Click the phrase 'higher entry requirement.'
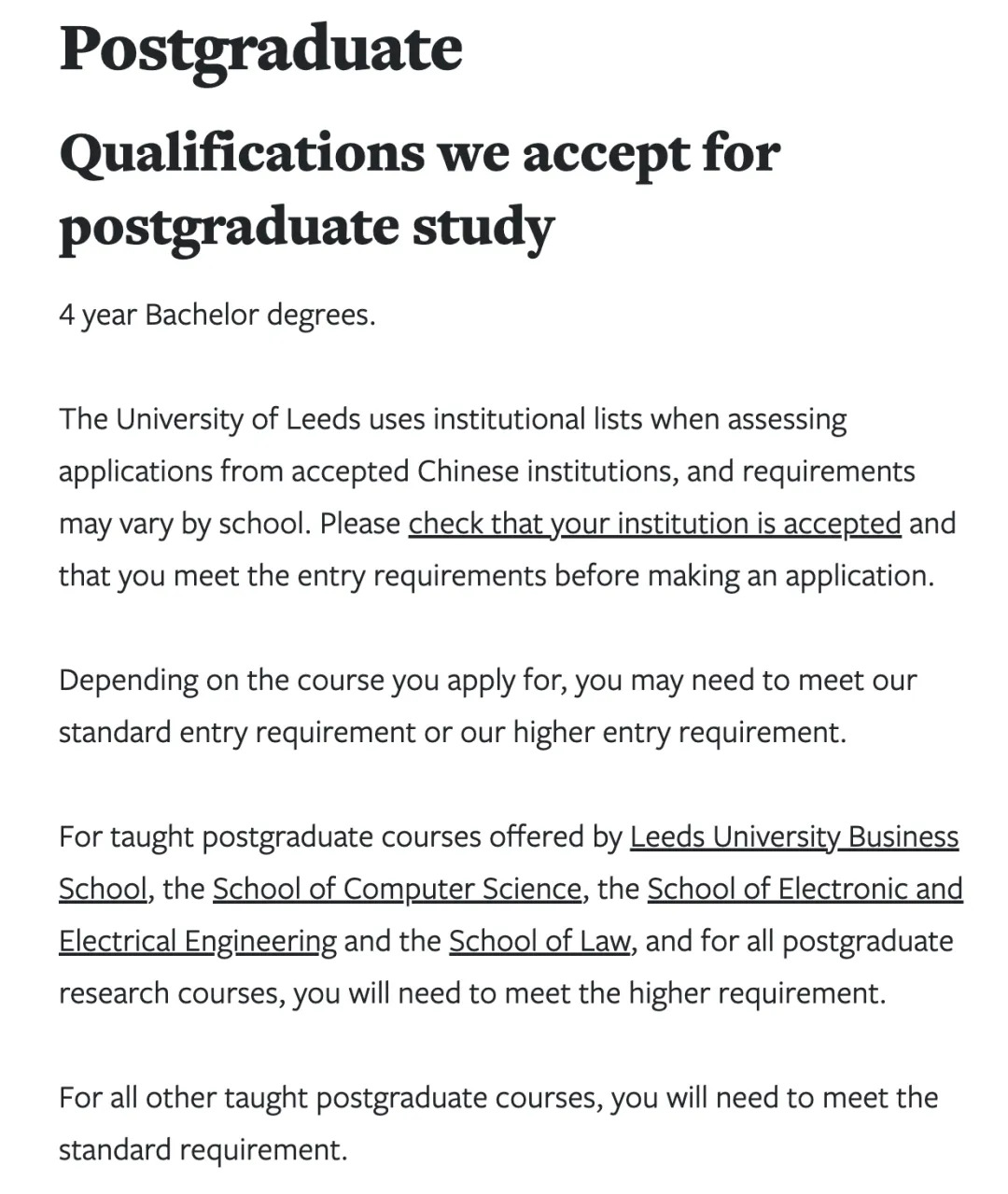1008x1194 pixels. click(x=679, y=733)
